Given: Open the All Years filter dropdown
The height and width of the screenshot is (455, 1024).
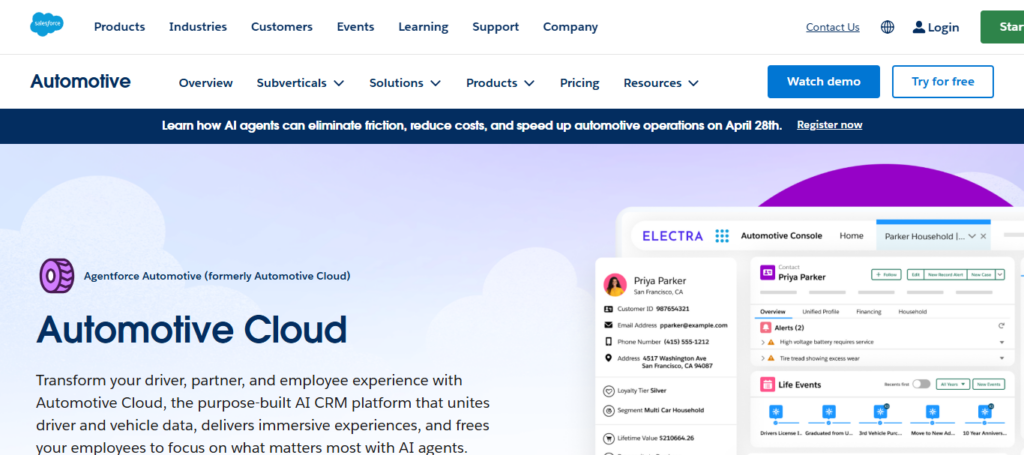Looking at the screenshot, I should coord(952,384).
